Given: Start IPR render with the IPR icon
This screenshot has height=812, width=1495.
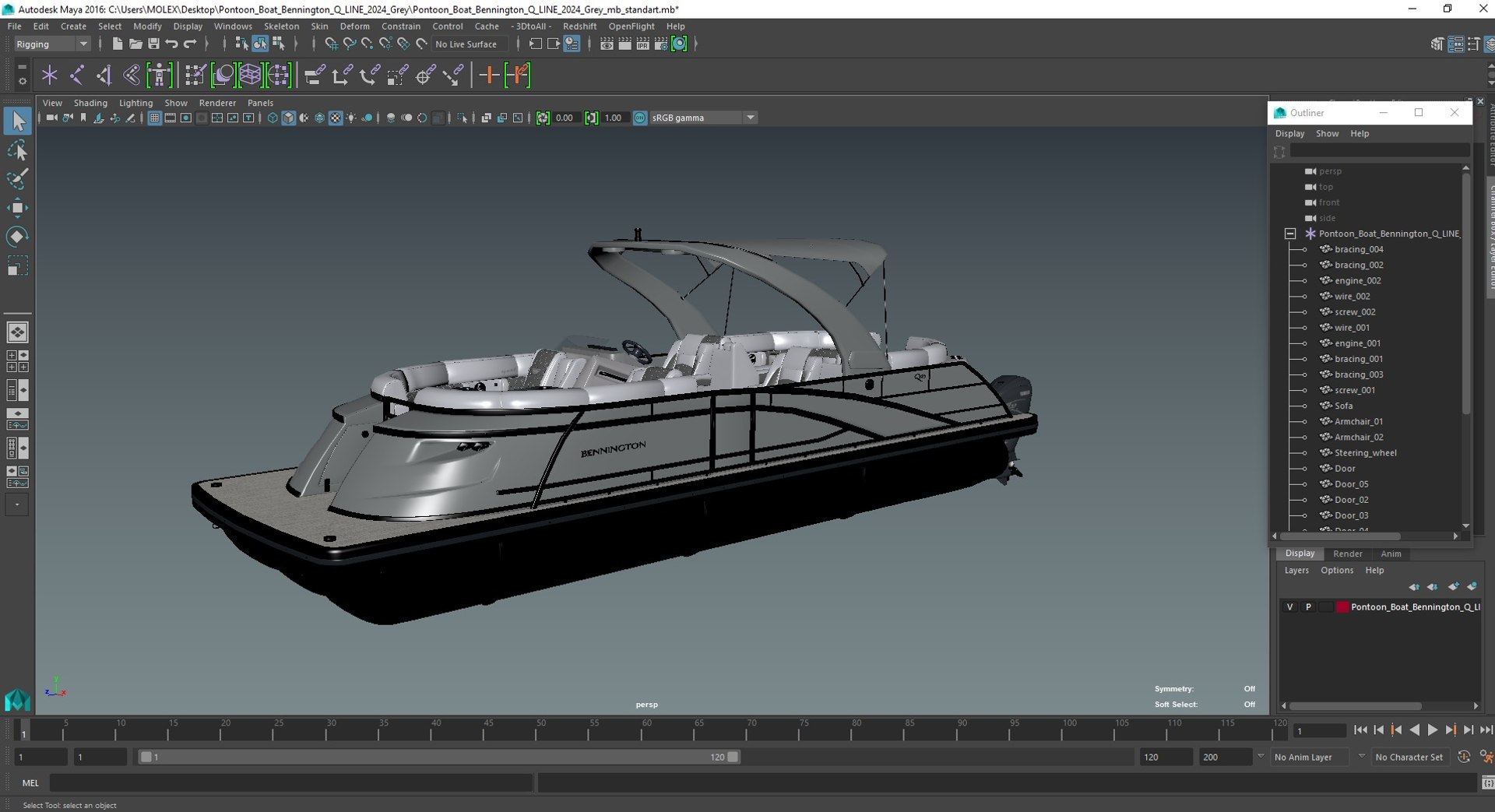Looking at the screenshot, I should 643,44.
